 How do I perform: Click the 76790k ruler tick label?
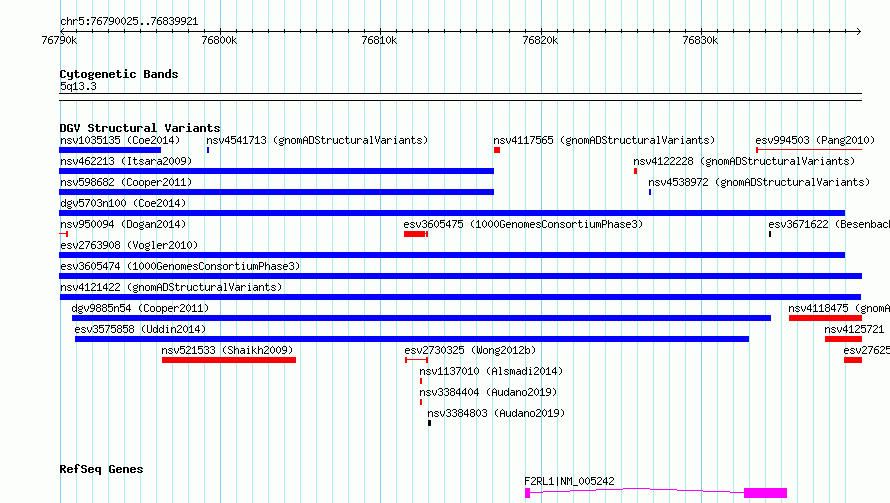coord(60,40)
